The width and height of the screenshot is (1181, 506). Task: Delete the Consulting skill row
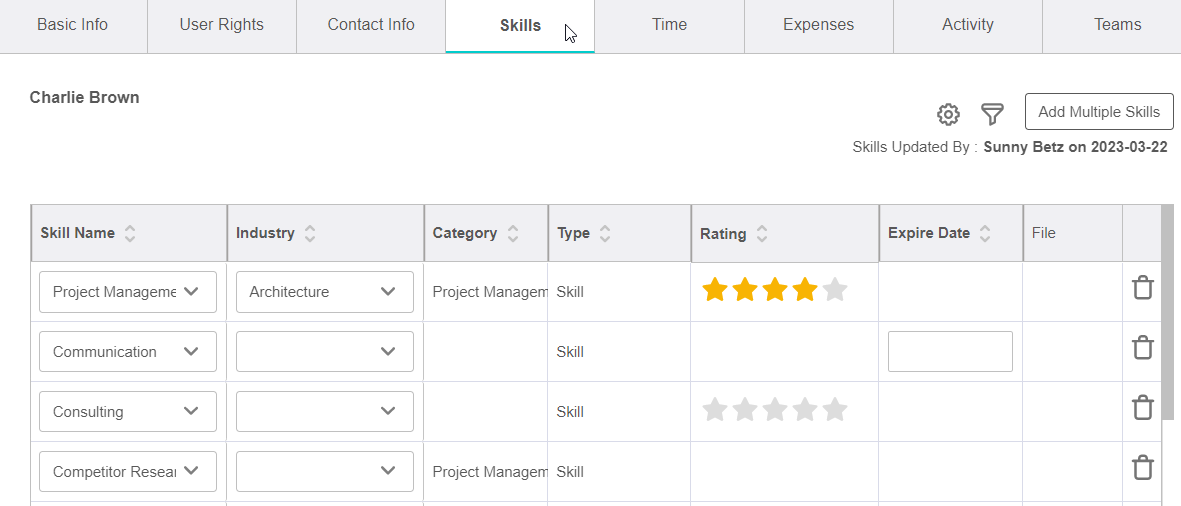[x=1143, y=408]
